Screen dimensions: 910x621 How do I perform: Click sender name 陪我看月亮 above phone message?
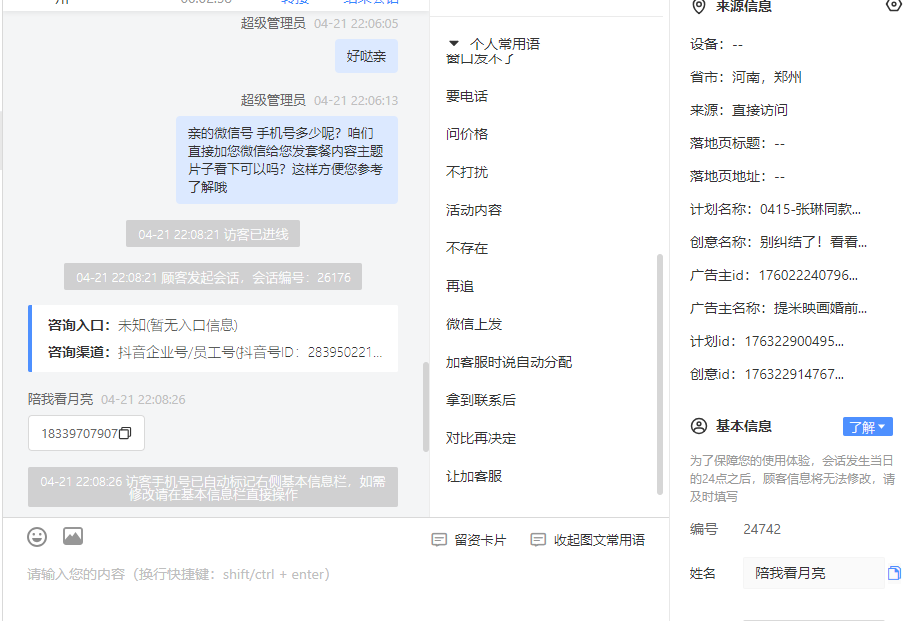(x=60, y=399)
